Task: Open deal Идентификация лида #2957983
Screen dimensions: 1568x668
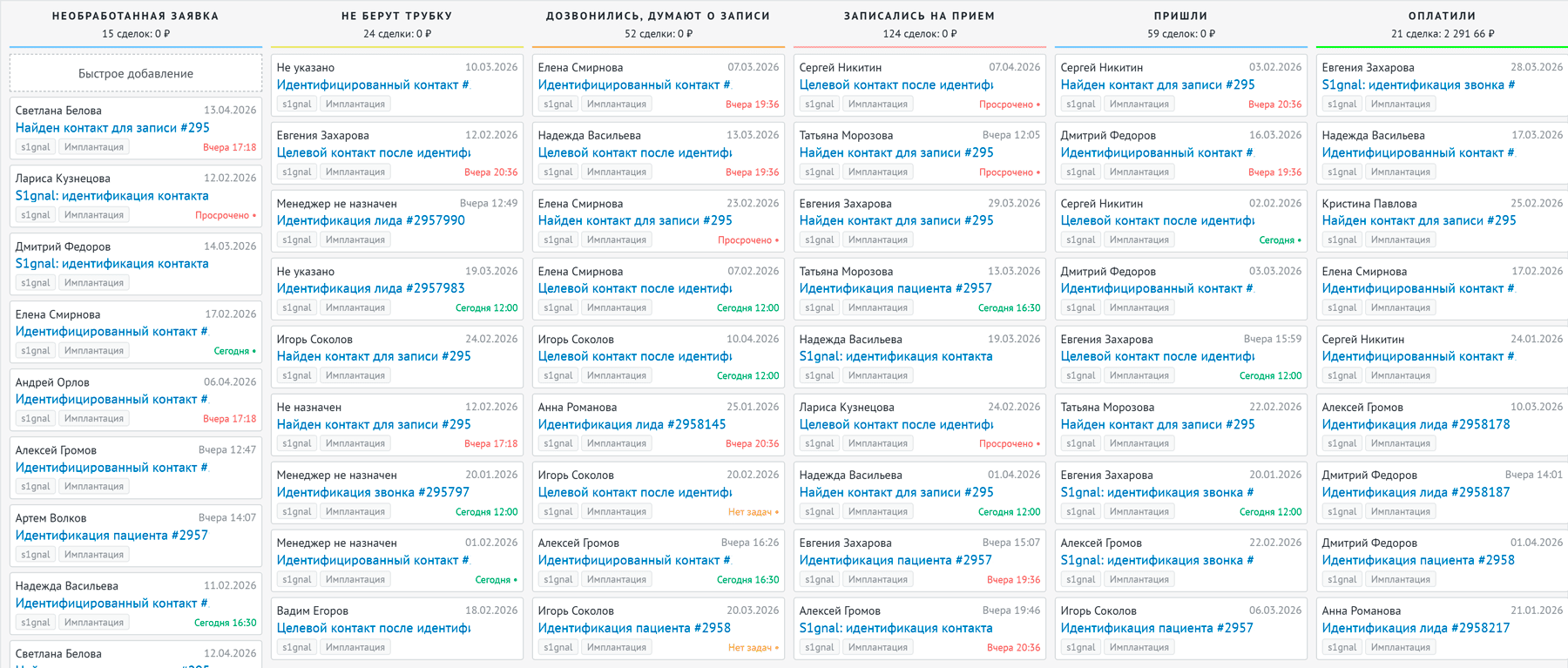Action: click(x=370, y=289)
